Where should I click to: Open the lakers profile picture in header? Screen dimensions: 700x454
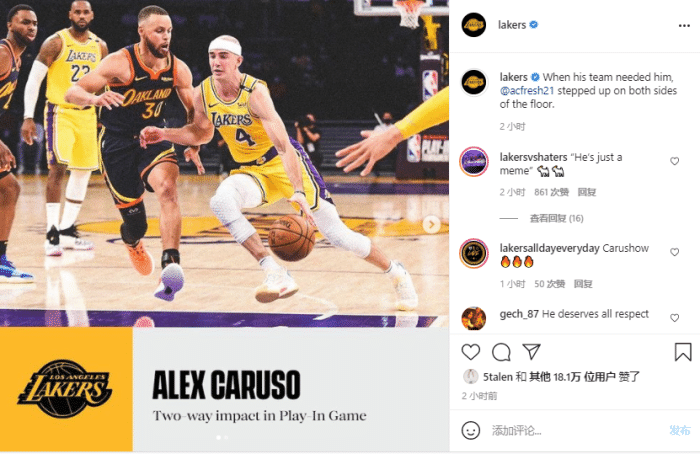click(474, 25)
